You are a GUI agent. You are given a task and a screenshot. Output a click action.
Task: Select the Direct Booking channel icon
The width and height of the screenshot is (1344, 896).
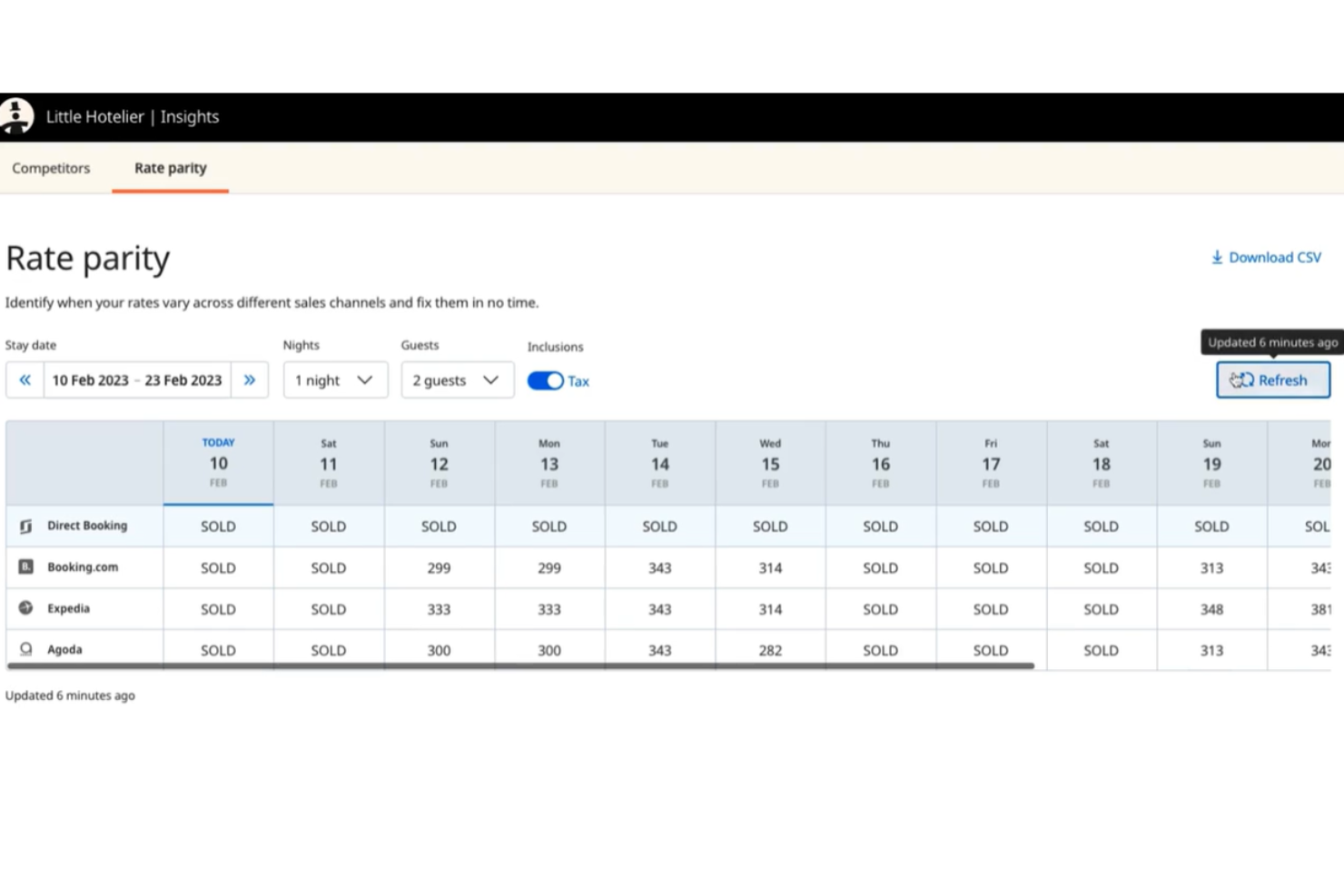25,525
